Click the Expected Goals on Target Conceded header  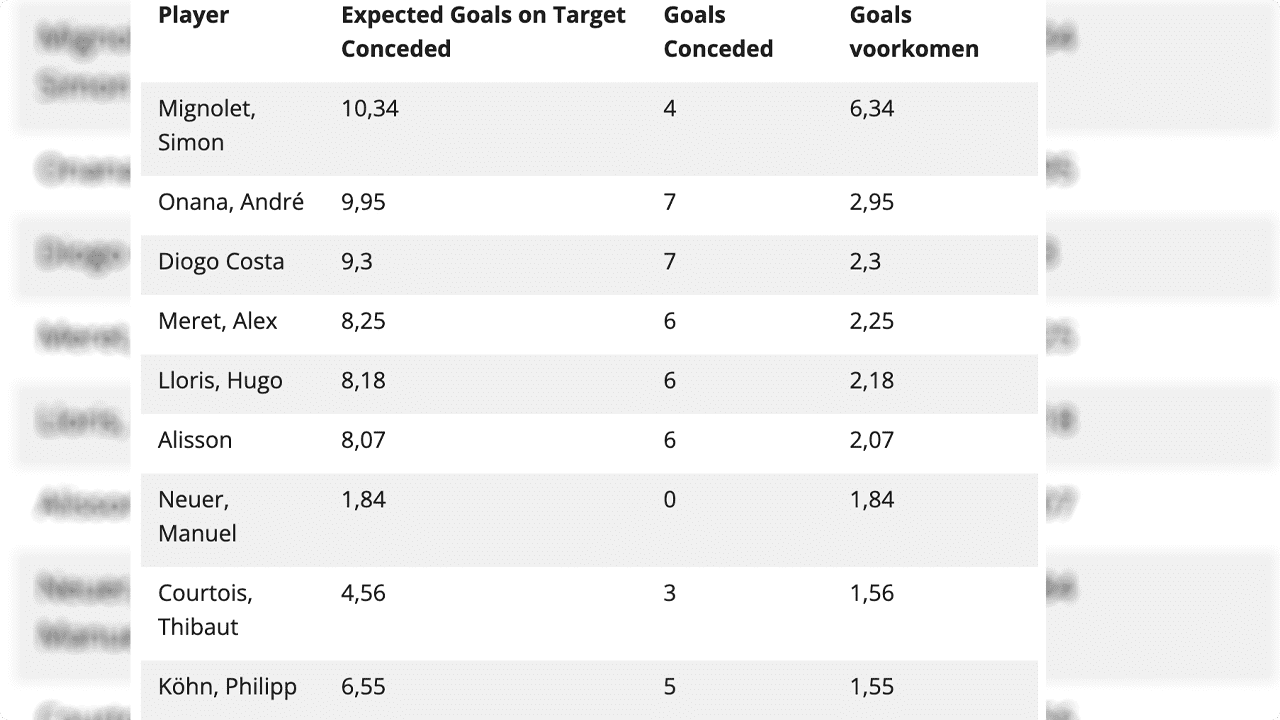(483, 32)
